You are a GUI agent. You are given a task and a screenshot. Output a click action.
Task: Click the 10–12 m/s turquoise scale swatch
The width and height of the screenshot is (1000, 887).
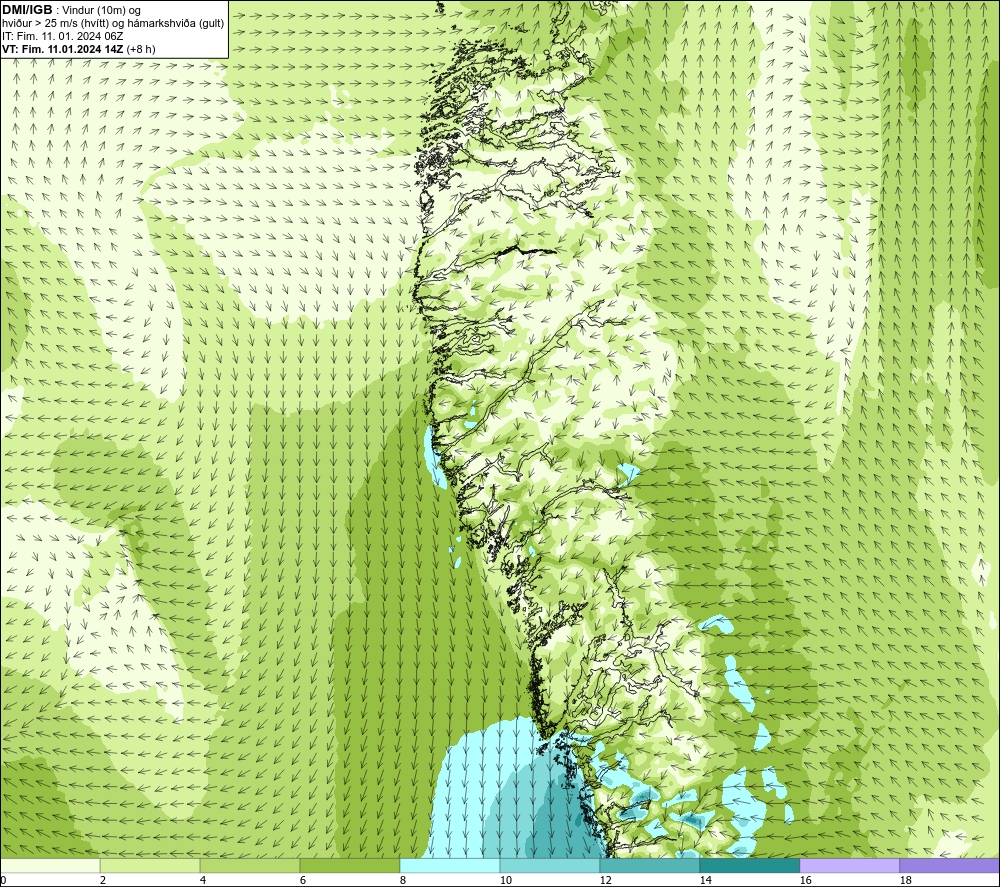550,865
